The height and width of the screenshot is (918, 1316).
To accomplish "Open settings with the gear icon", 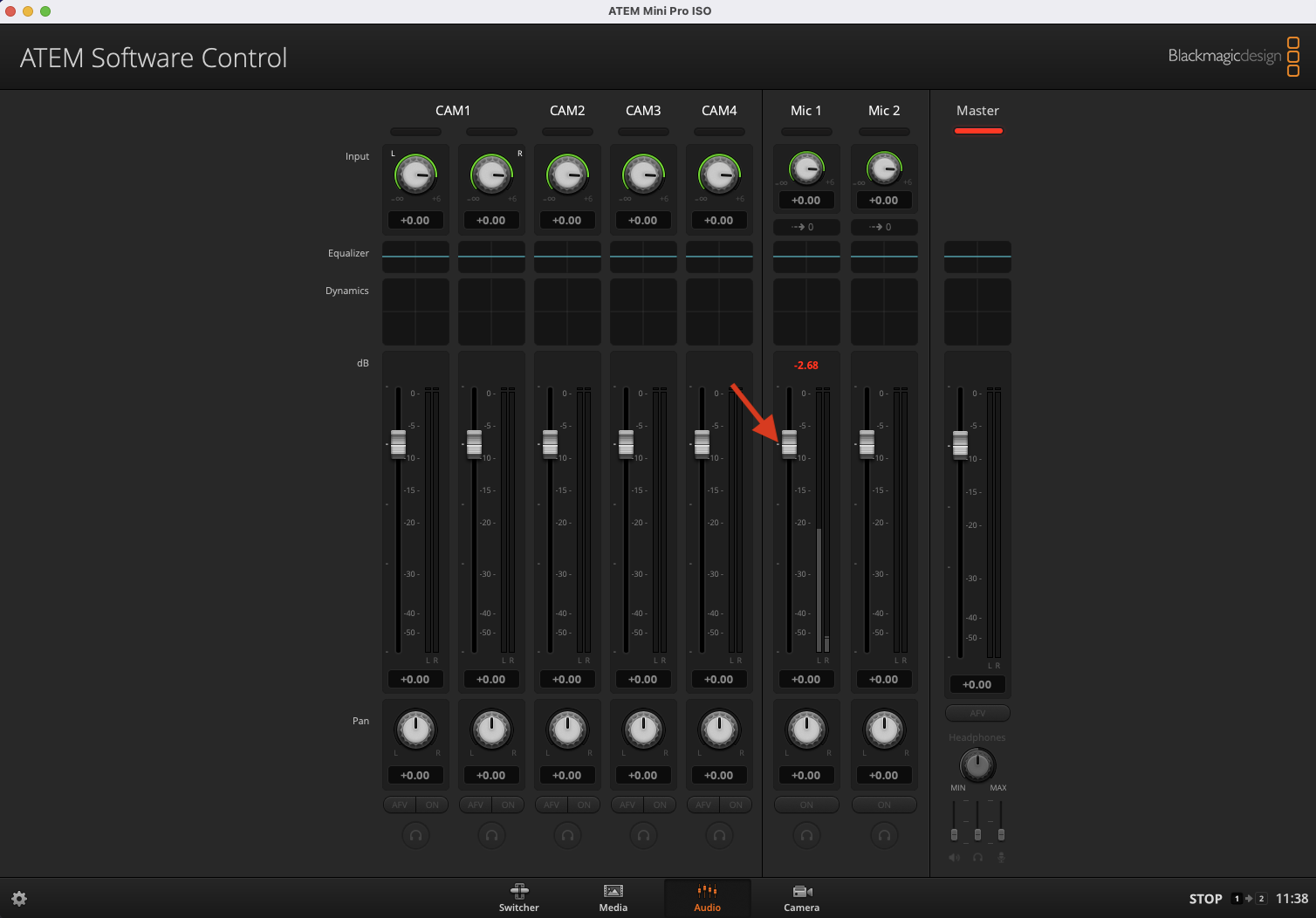I will (x=19, y=899).
